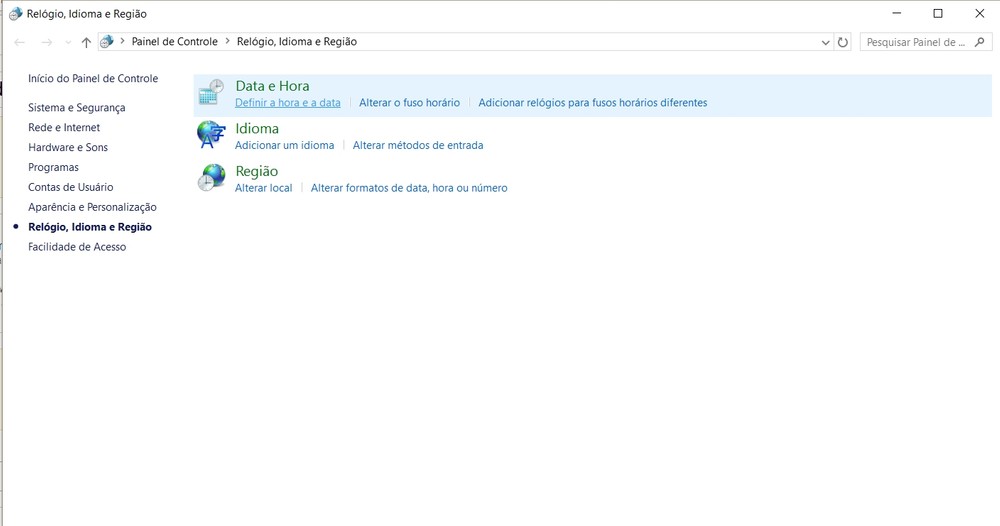Open Região heading
The width and height of the screenshot is (1000, 526).
[256, 172]
